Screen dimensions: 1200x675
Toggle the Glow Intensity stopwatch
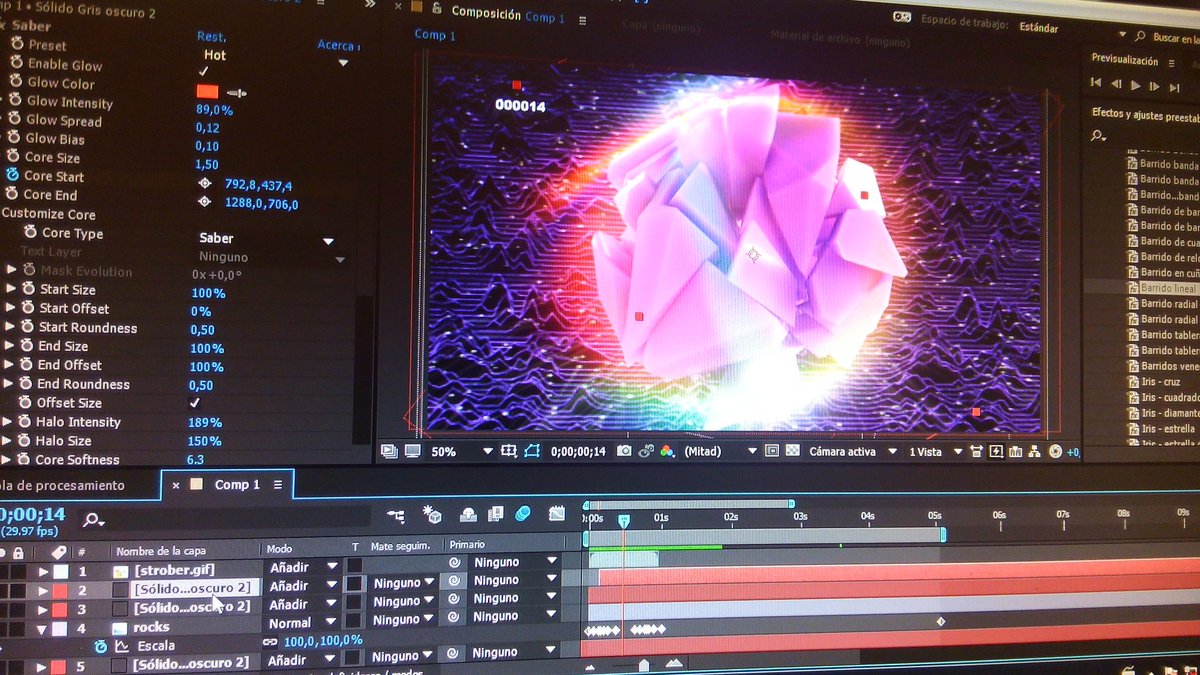coord(15,101)
